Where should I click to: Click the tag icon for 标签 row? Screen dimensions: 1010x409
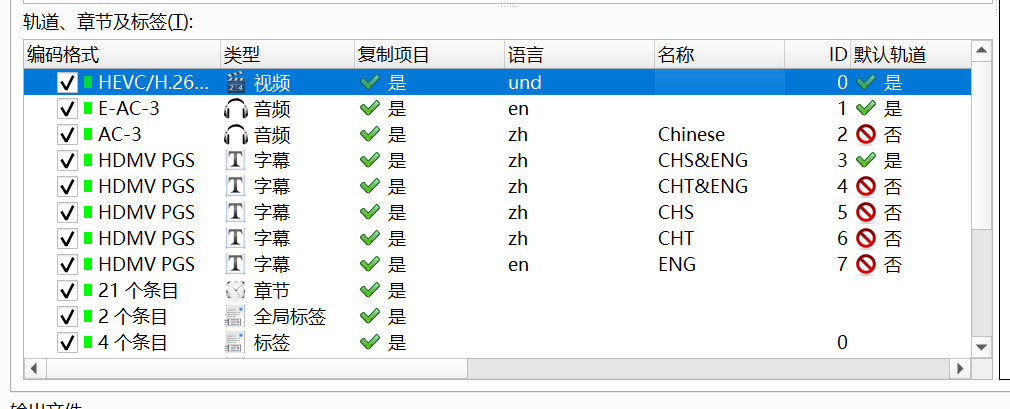pyautogui.click(x=236, y=343)
